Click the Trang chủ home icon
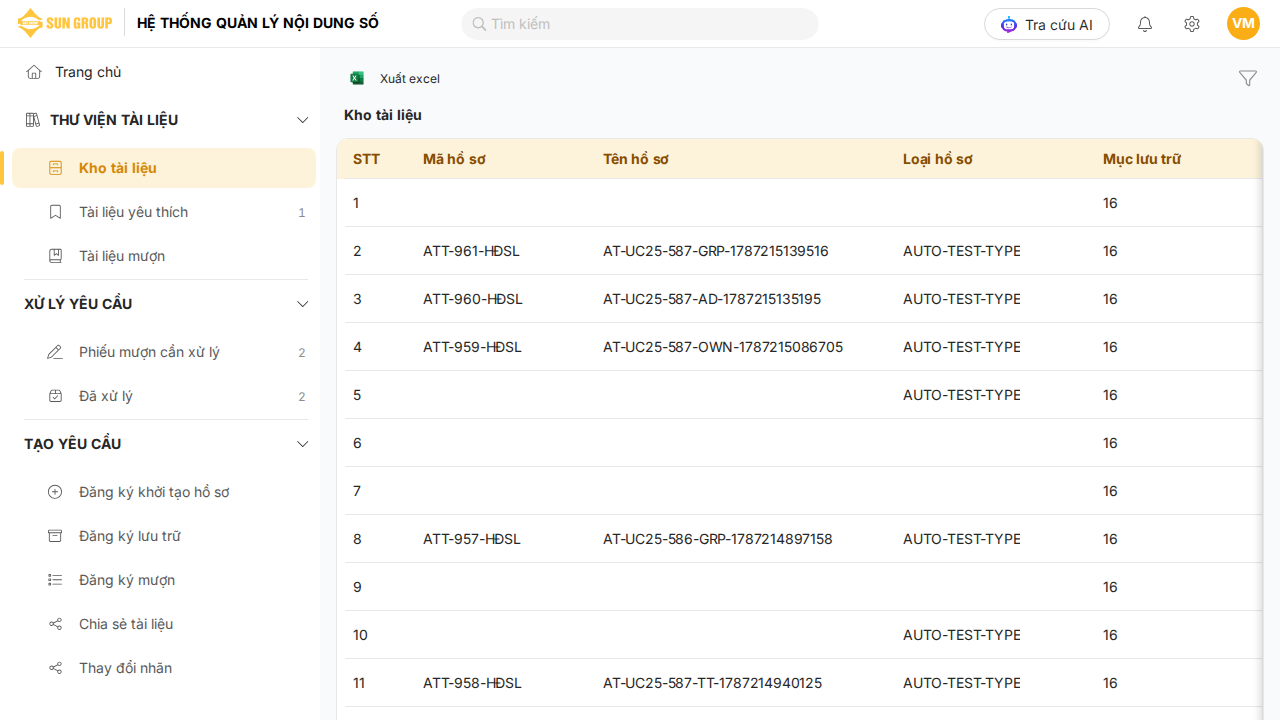This screenshot has width=1280, height=720. [x=34, y=72]
